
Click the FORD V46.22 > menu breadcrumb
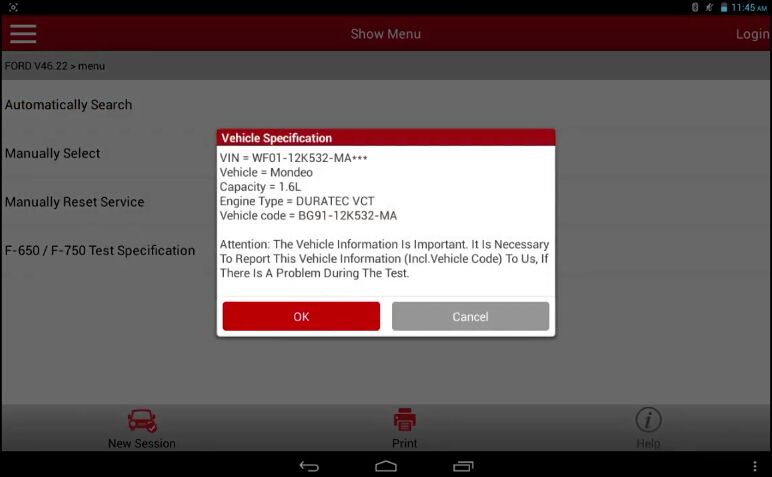pos(55,66)
